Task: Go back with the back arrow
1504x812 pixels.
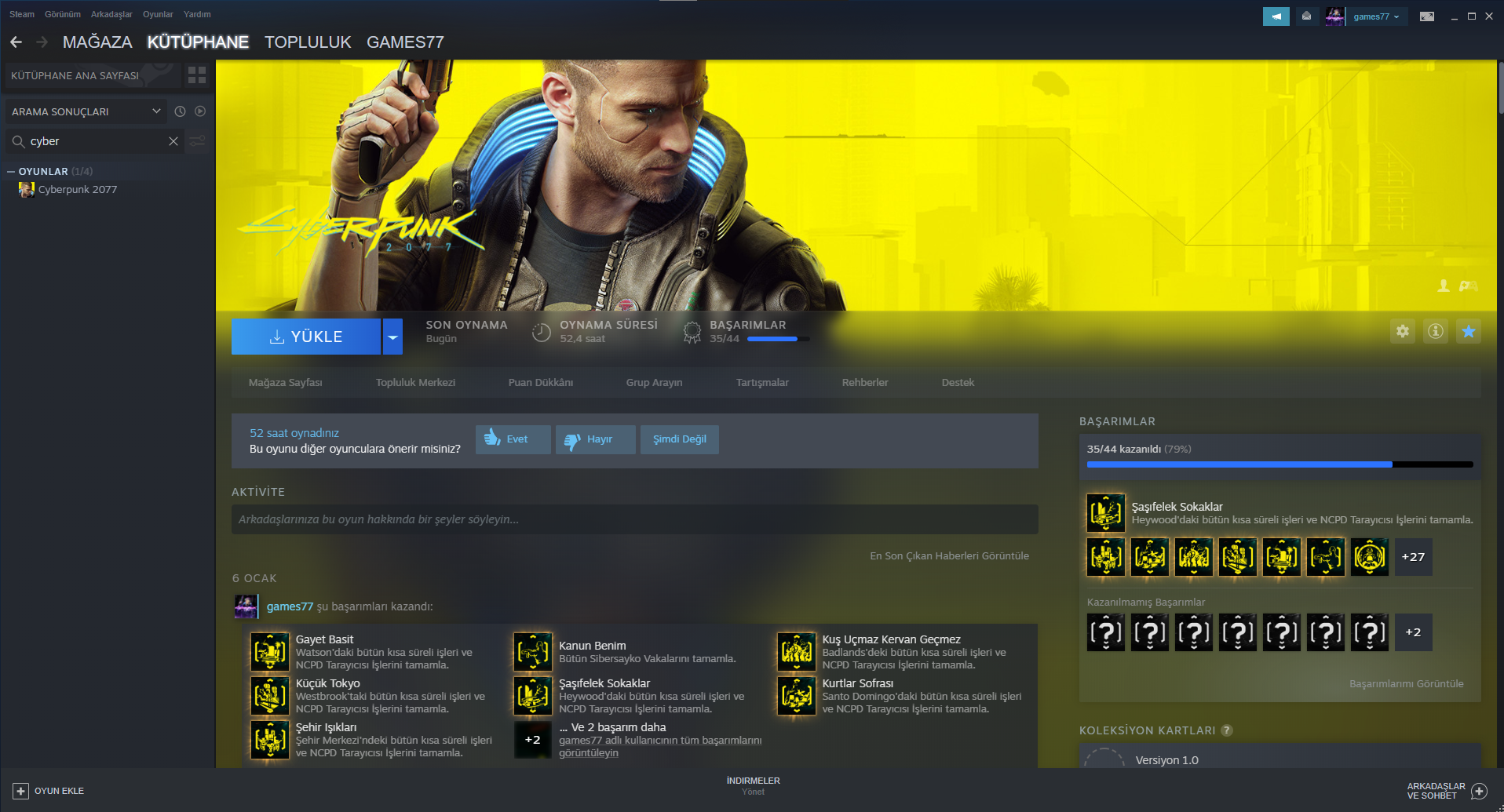Action: 16,42
